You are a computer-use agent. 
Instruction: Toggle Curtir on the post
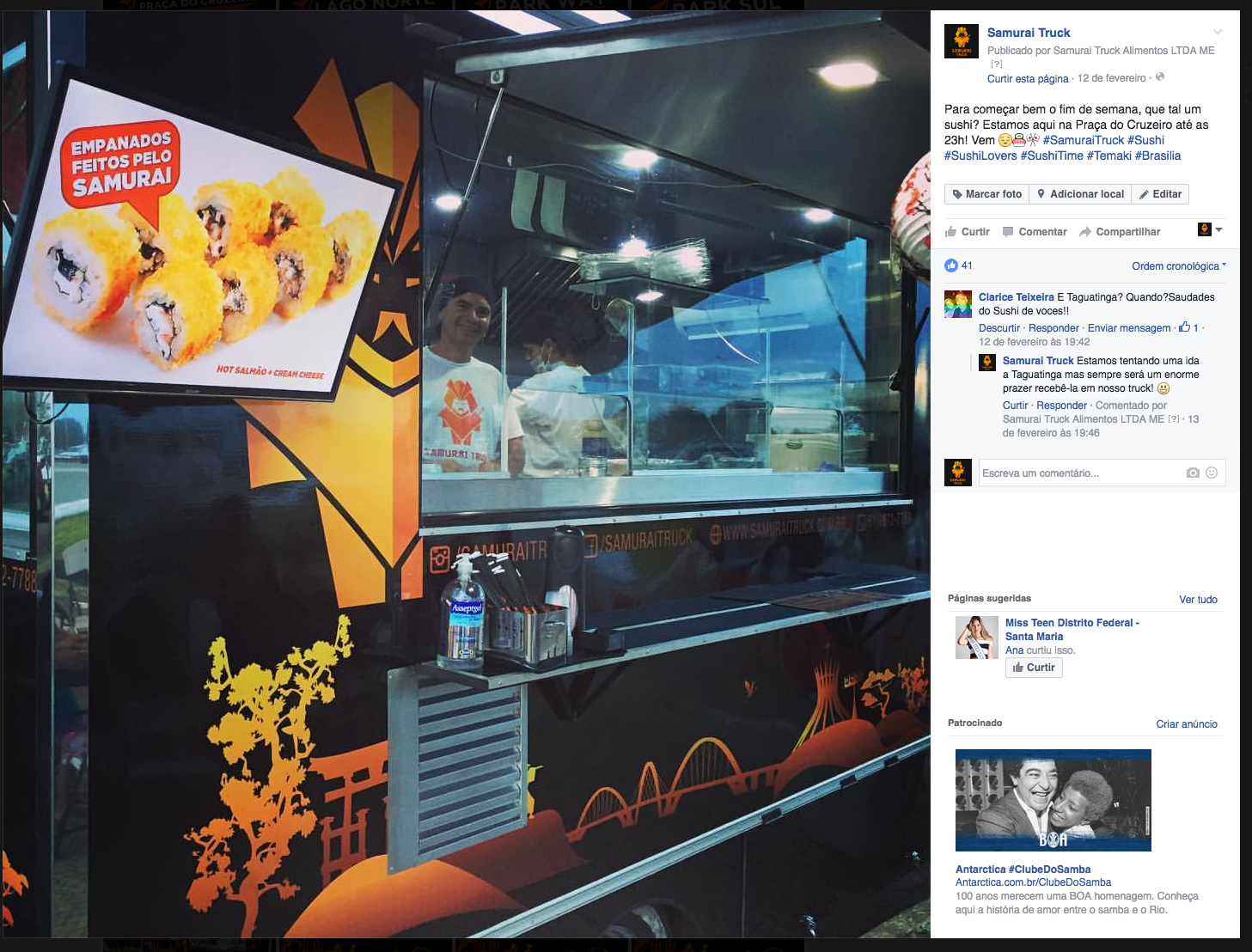point(968,232)
